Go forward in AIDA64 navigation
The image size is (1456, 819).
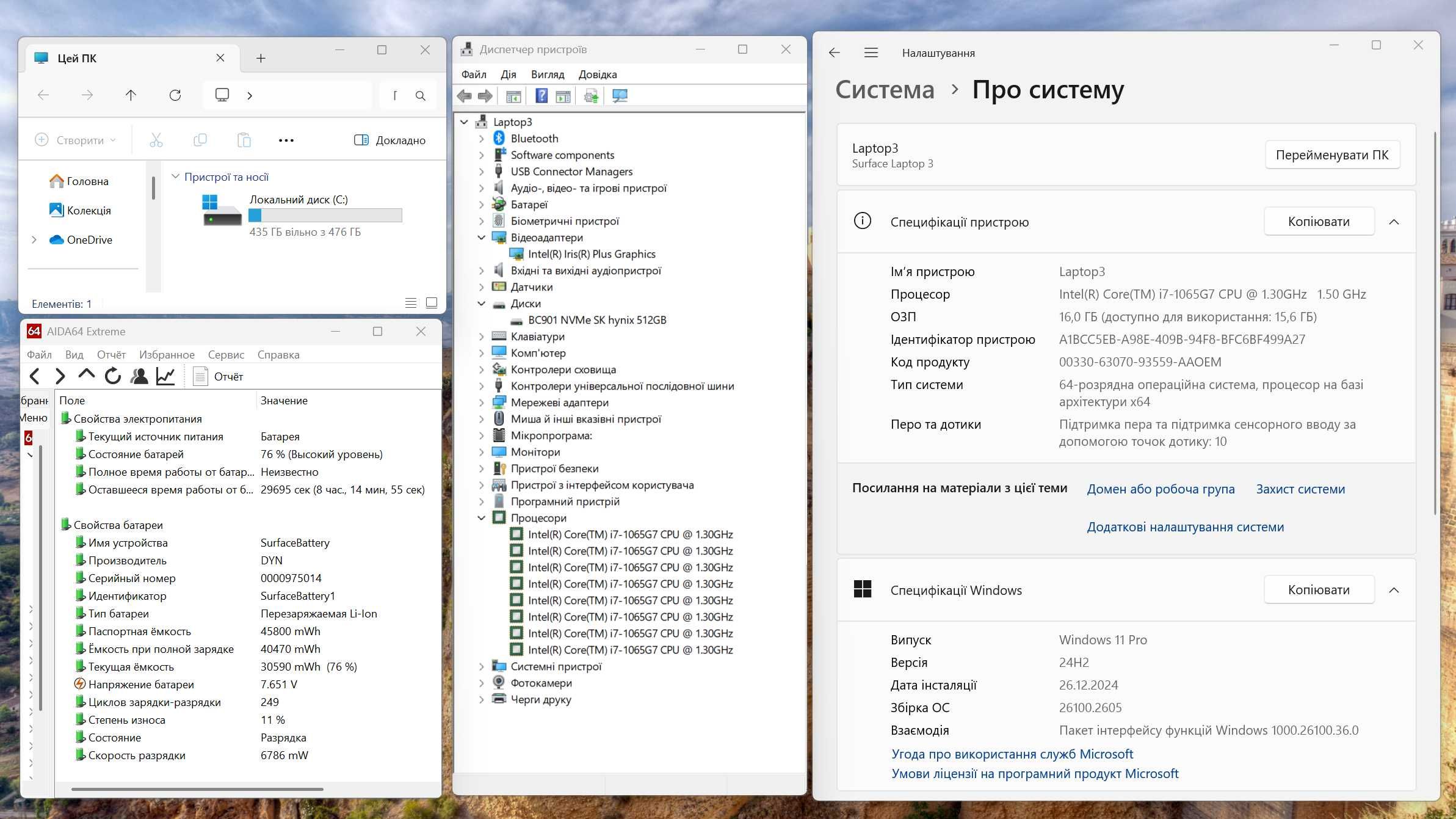(x=60, y=376)
